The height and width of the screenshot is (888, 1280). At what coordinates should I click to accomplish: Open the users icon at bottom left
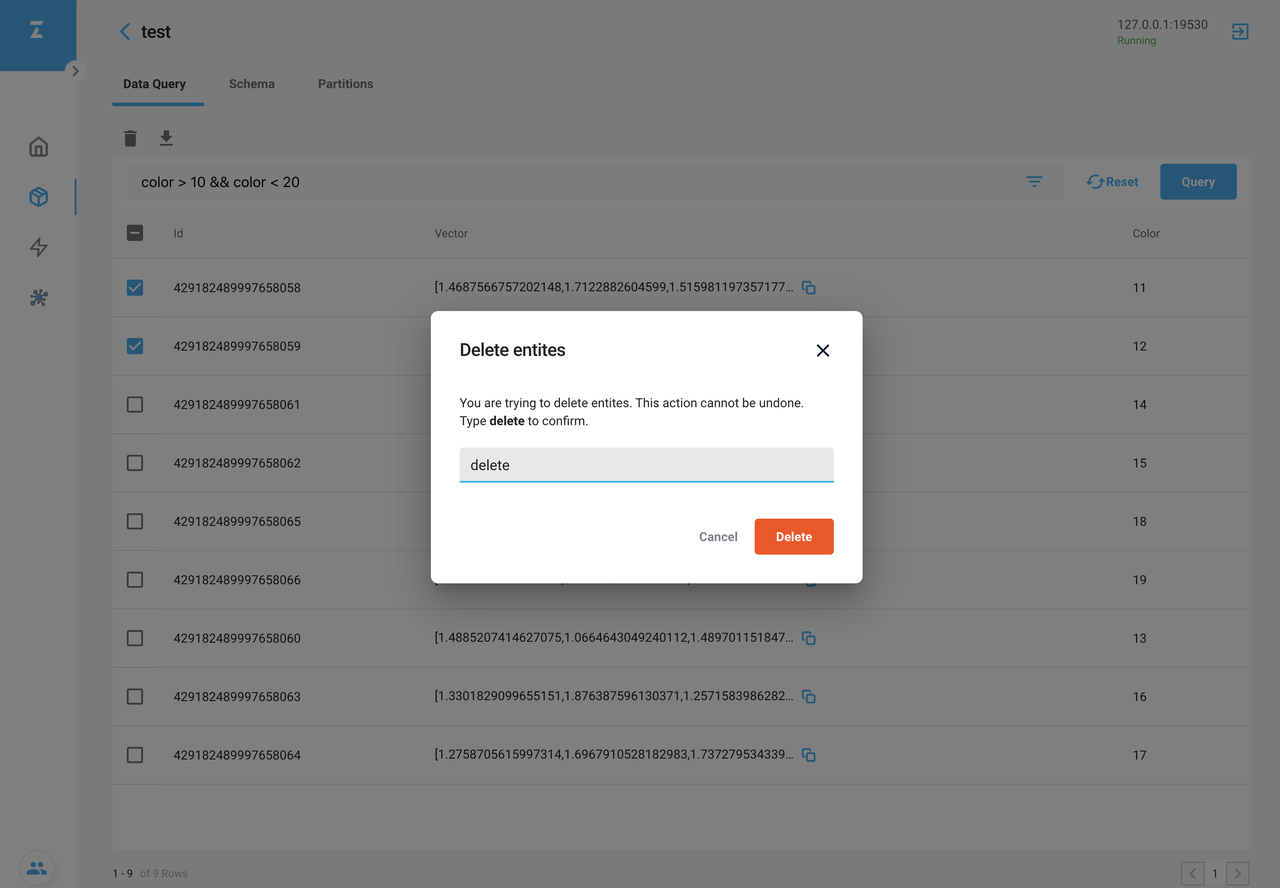(37, 868)
